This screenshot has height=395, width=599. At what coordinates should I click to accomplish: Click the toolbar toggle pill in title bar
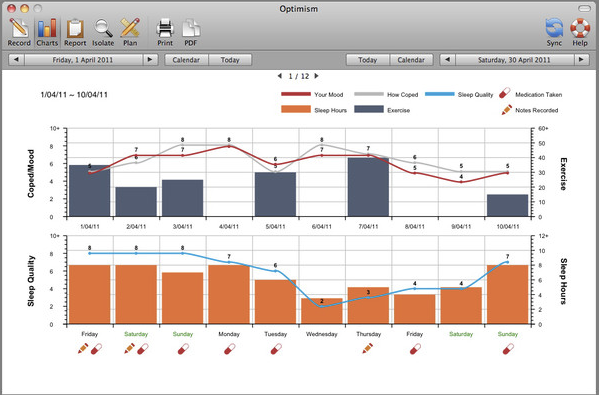tap(584, 8)
